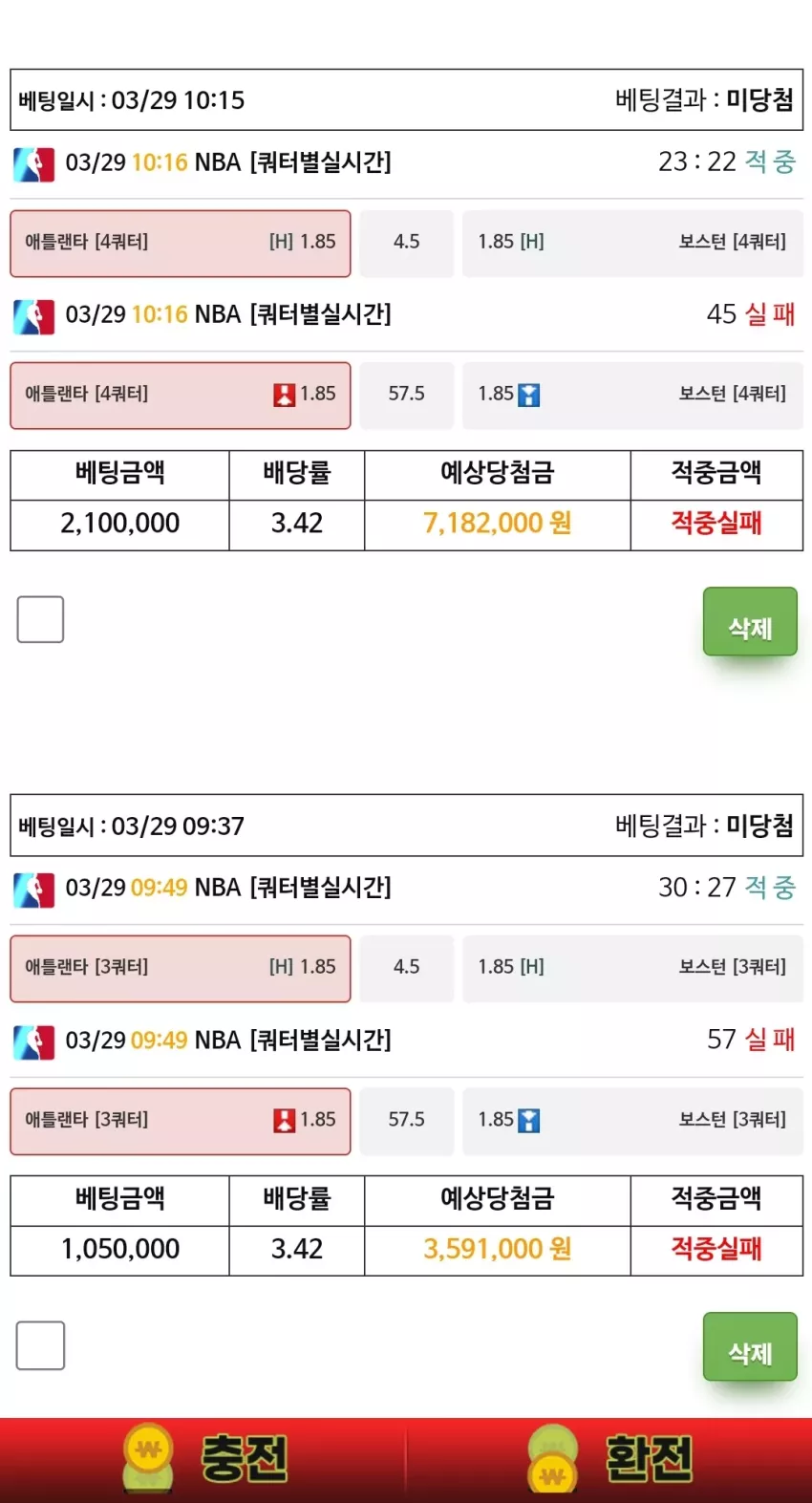Click NBA logo of 10:16 handicap match
Screen dimensions: 812x1503
33,163
